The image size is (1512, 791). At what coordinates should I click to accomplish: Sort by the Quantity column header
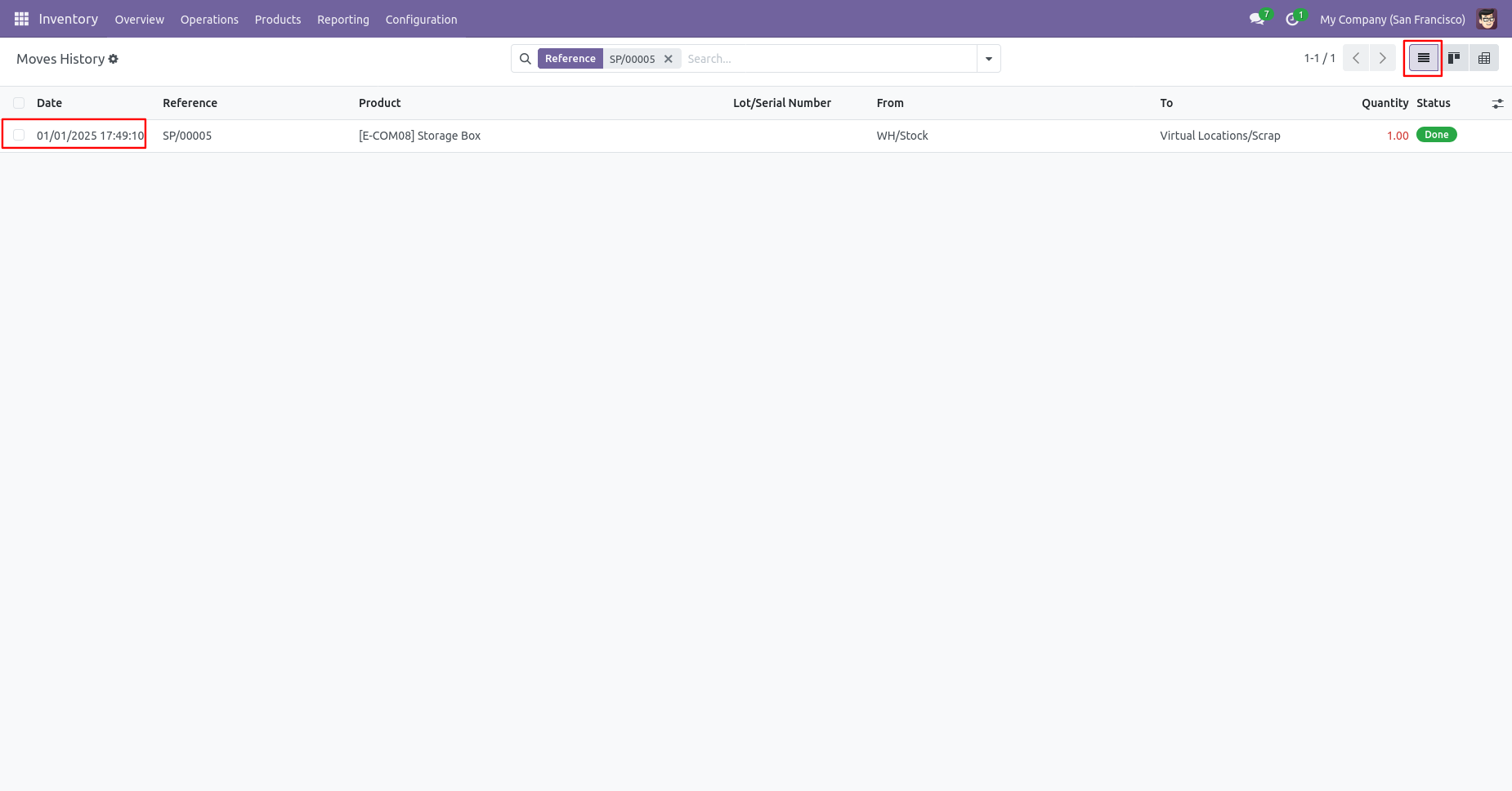coord(1385,103)
